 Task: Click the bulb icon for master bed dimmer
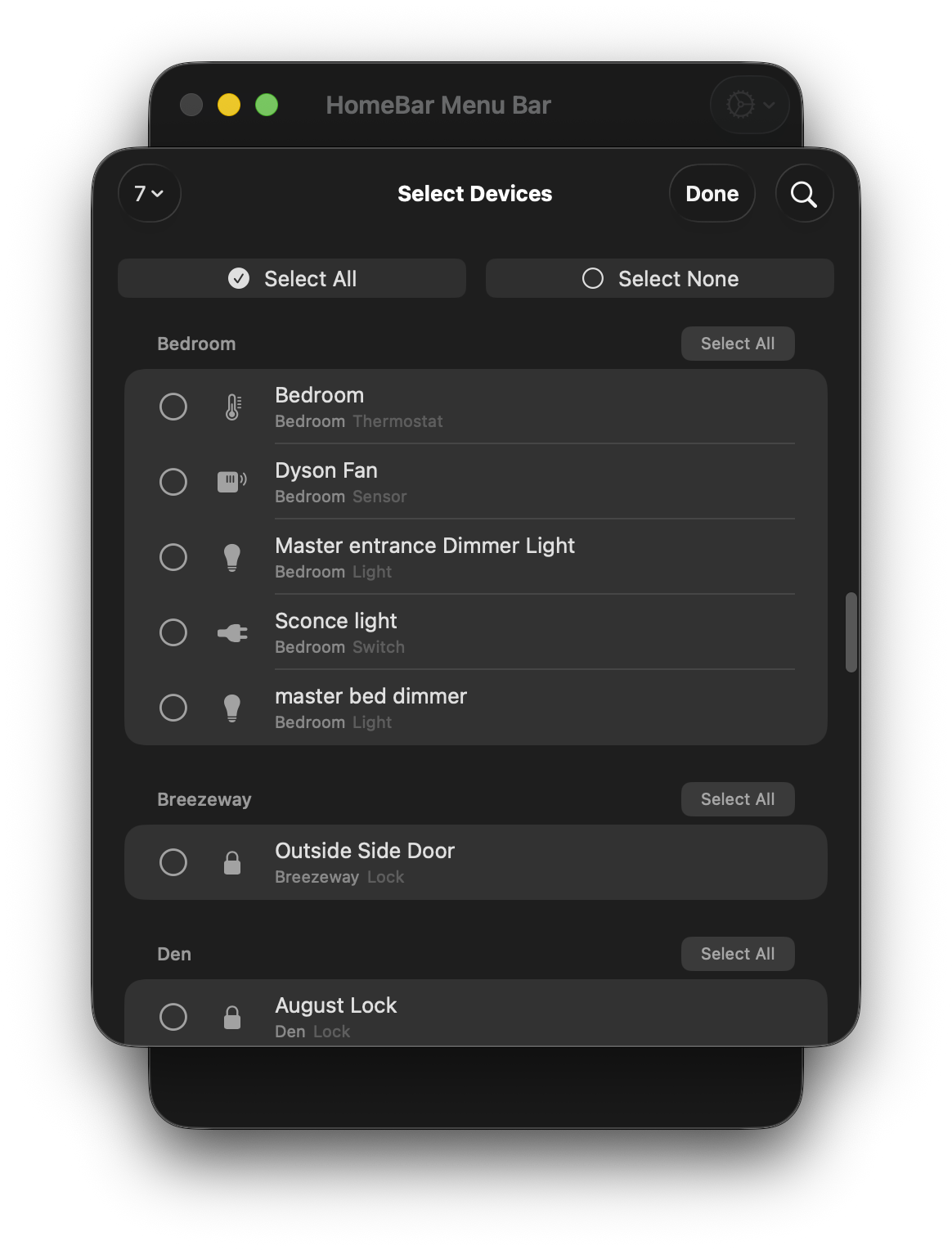(x=232, y=708)
